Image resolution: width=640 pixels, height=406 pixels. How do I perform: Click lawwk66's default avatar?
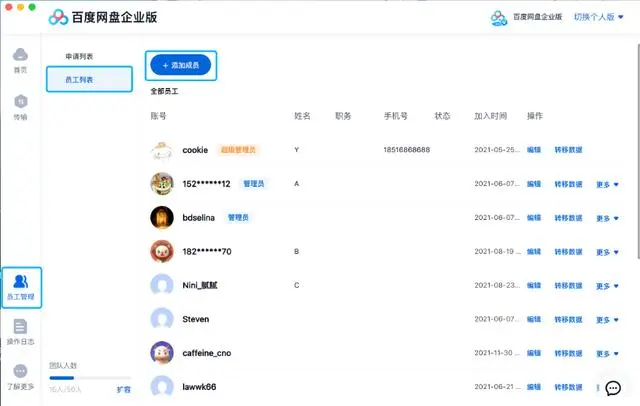pos(162,386)
